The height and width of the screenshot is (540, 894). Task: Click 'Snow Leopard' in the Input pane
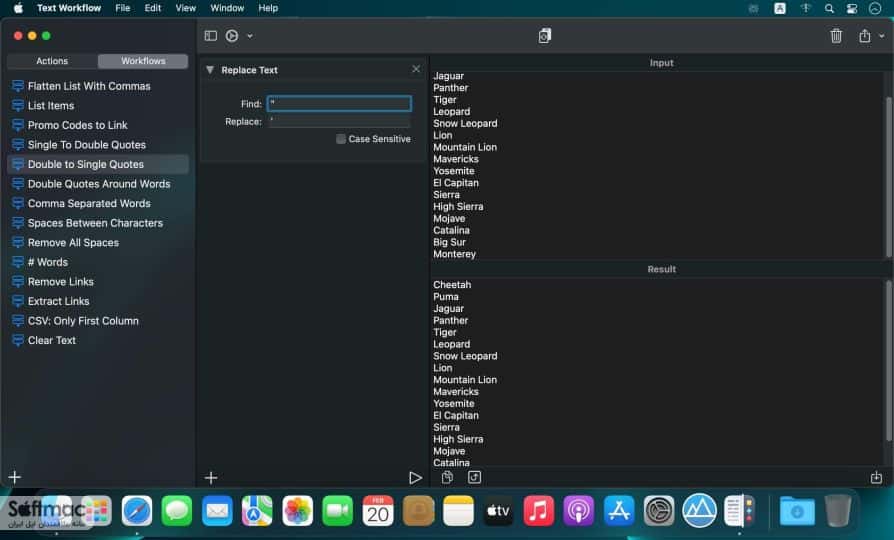(465, 123)
